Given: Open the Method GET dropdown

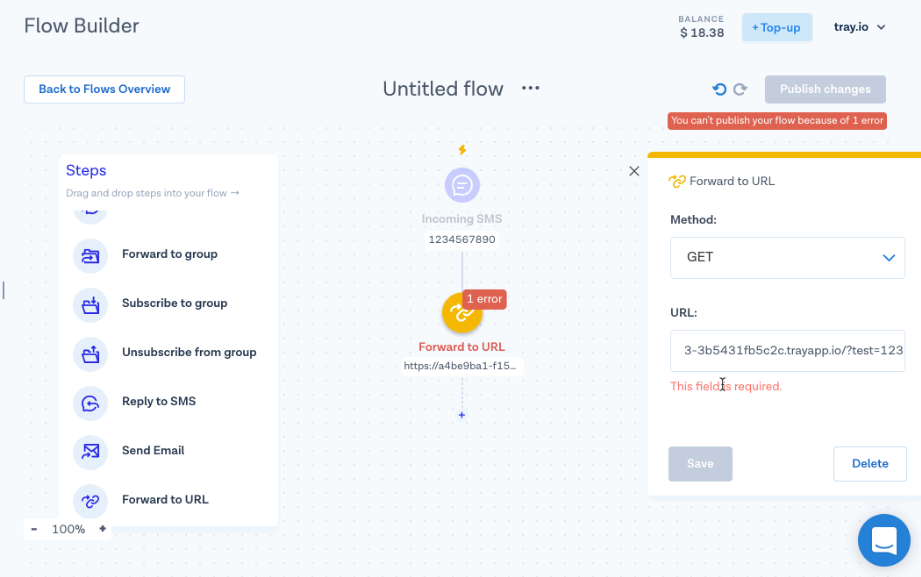Looking at the screenshot, I should coord(787,258).
